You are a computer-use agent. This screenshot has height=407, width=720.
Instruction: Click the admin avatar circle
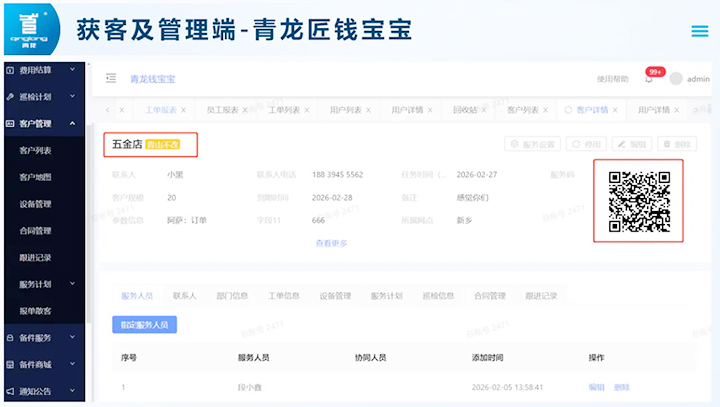(675, 79)
